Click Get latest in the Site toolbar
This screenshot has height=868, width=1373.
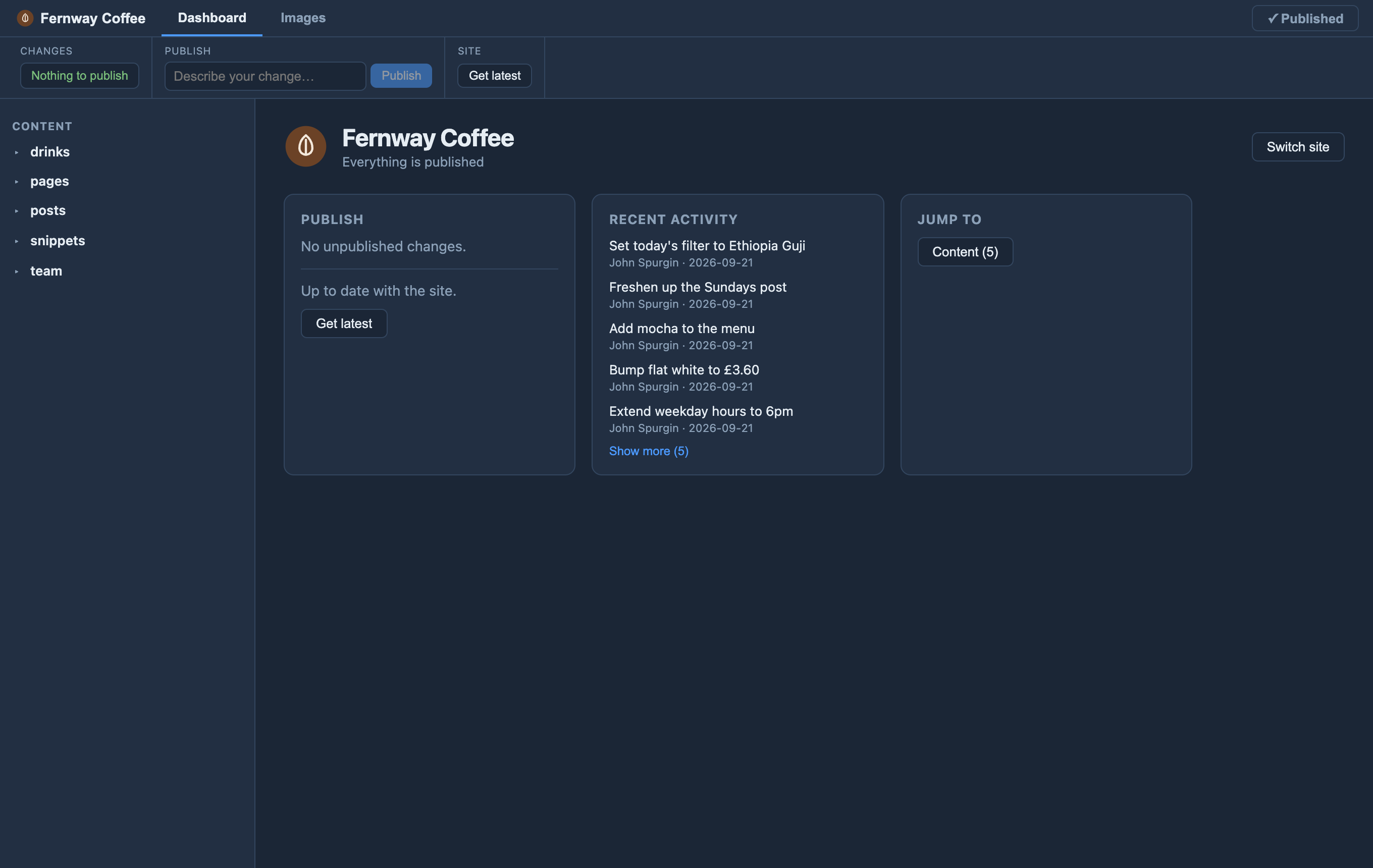(x=494, y=76)
